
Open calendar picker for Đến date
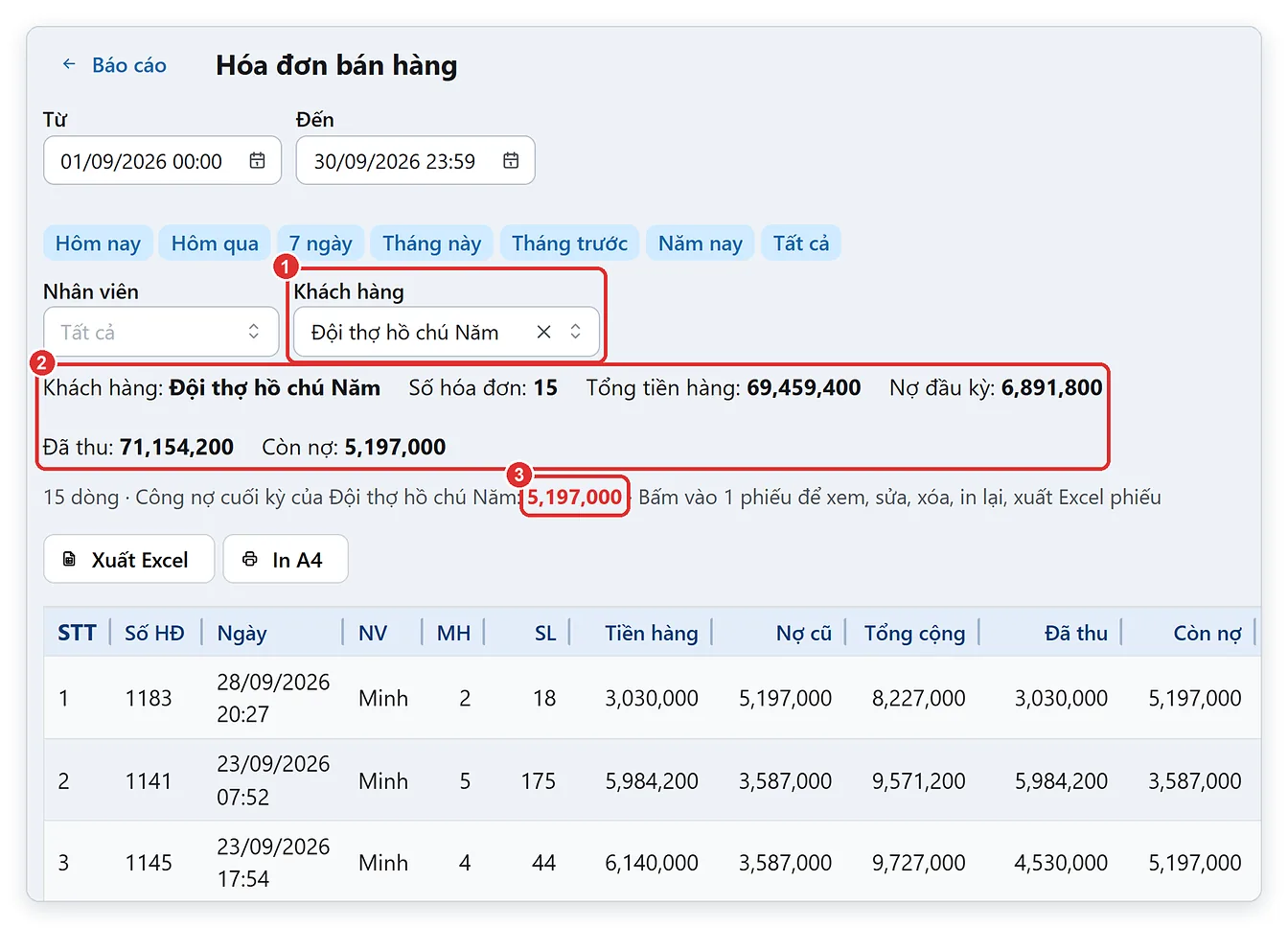point(511,161)
